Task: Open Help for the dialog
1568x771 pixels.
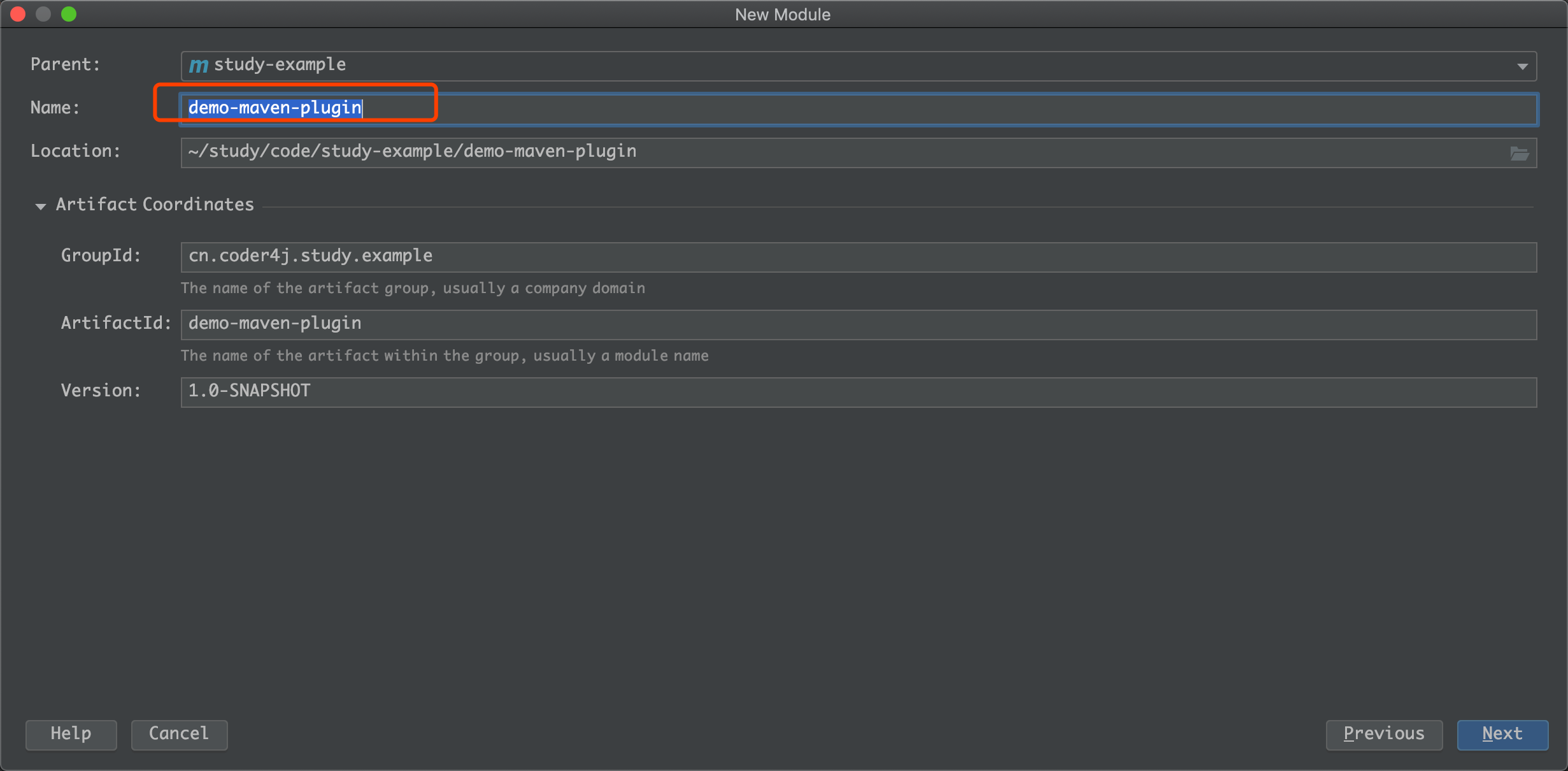Action: pyautogui.click(x=71, y=735)
